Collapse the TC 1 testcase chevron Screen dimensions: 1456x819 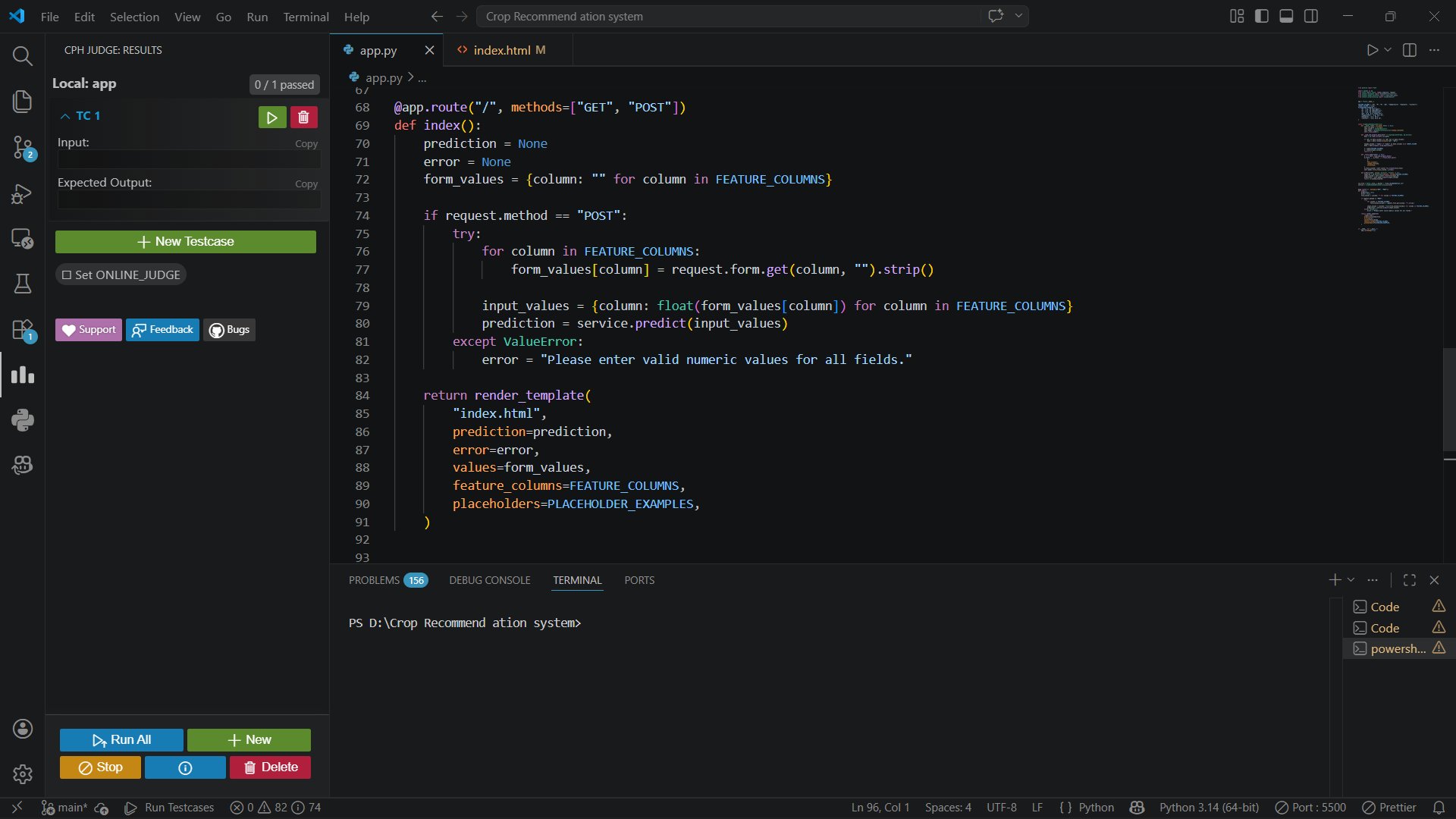[x=65, y=116]
